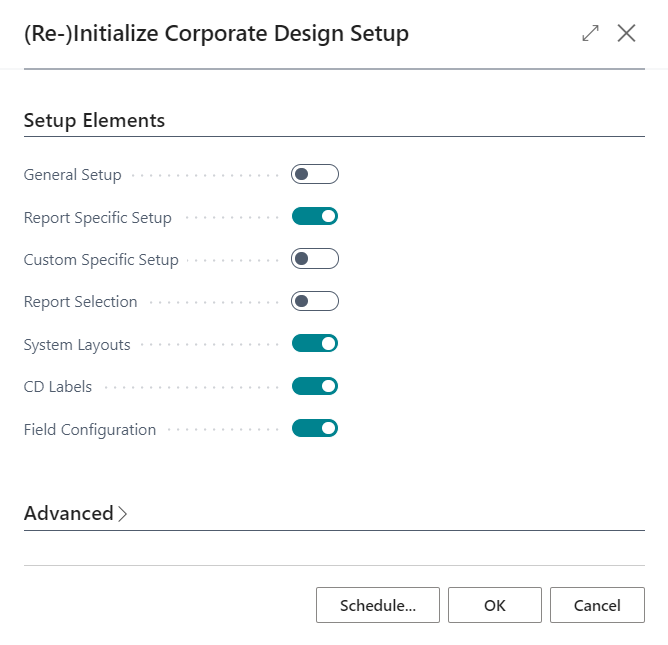Click the Custom Specific Setup label
Screen dimensions: 668x645
pos(101,259)
